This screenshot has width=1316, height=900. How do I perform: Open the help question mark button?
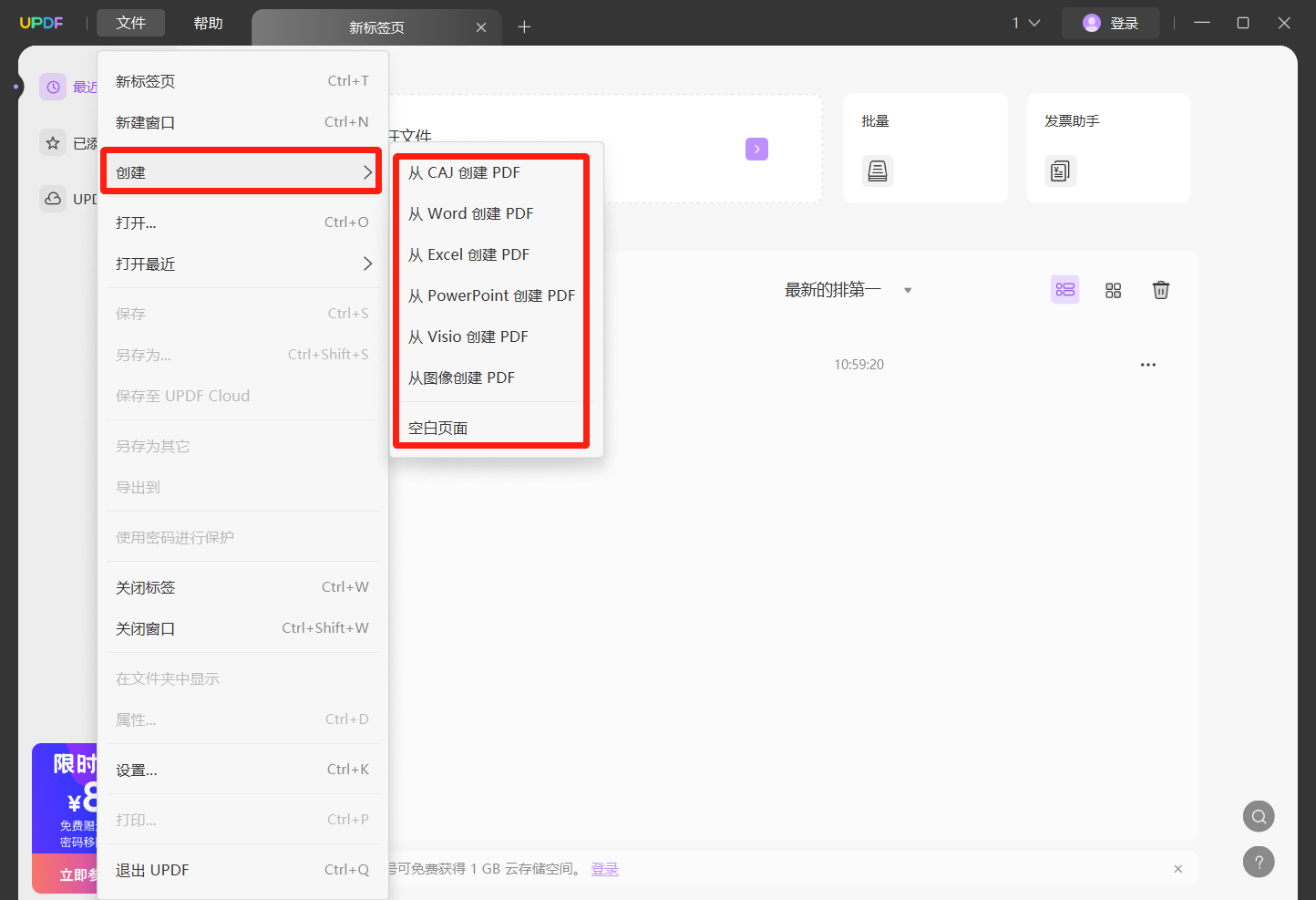[1259, 862]
